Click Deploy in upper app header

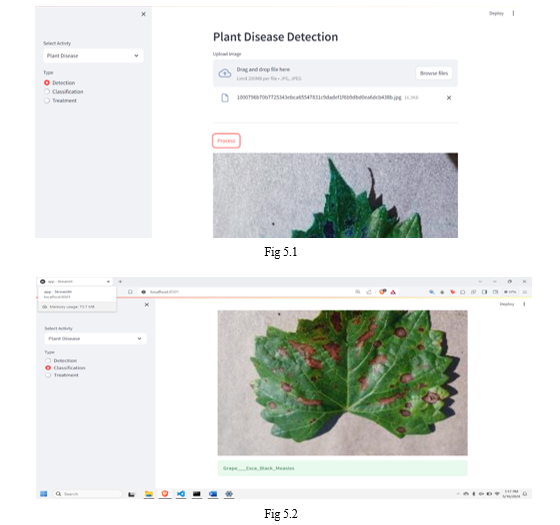(496, 13)
